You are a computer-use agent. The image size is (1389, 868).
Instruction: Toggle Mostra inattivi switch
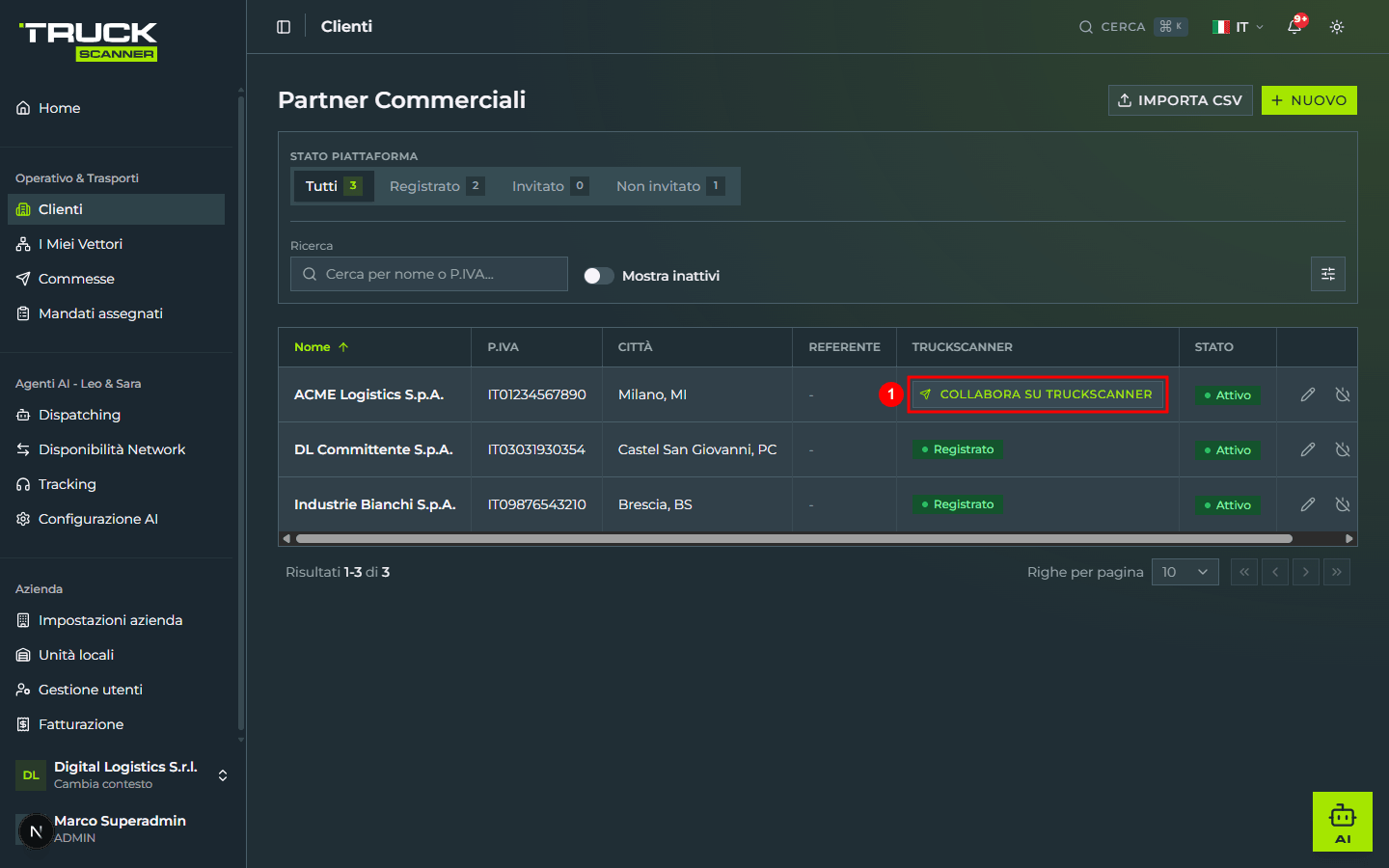click(x=599, y=276)
